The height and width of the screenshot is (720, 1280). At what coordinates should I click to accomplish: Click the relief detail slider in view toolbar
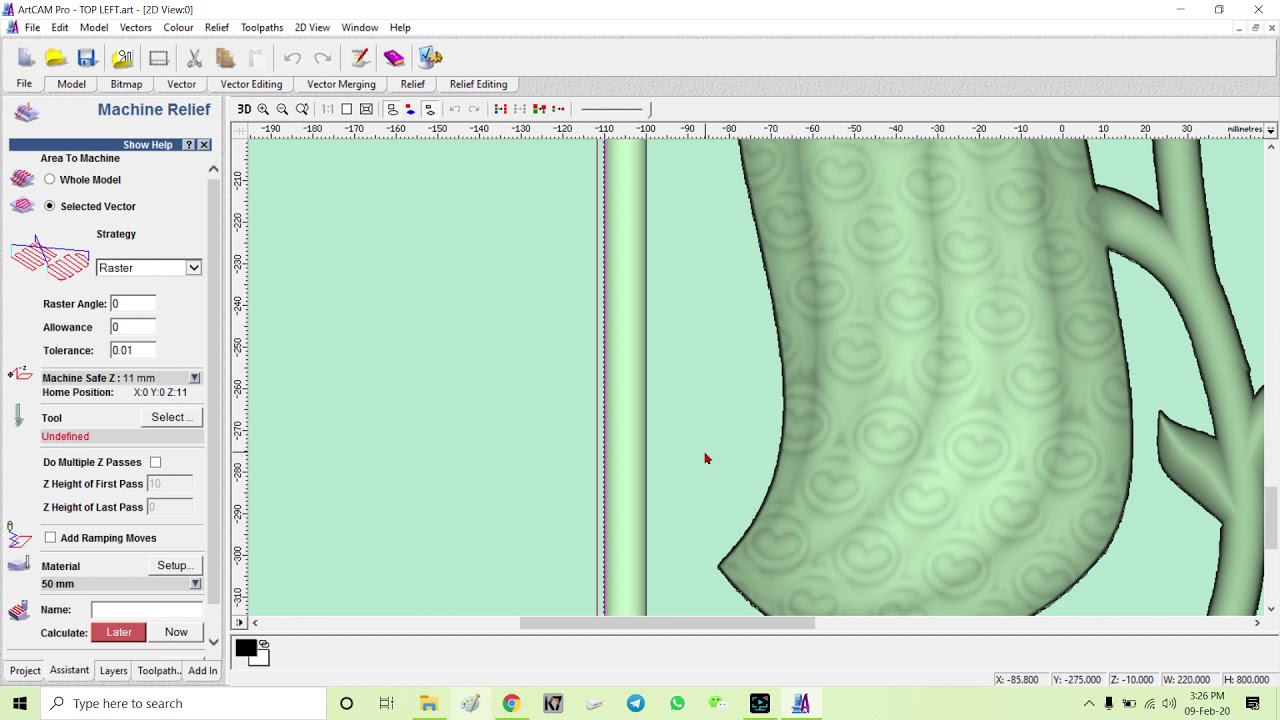[x=616, y=109]
